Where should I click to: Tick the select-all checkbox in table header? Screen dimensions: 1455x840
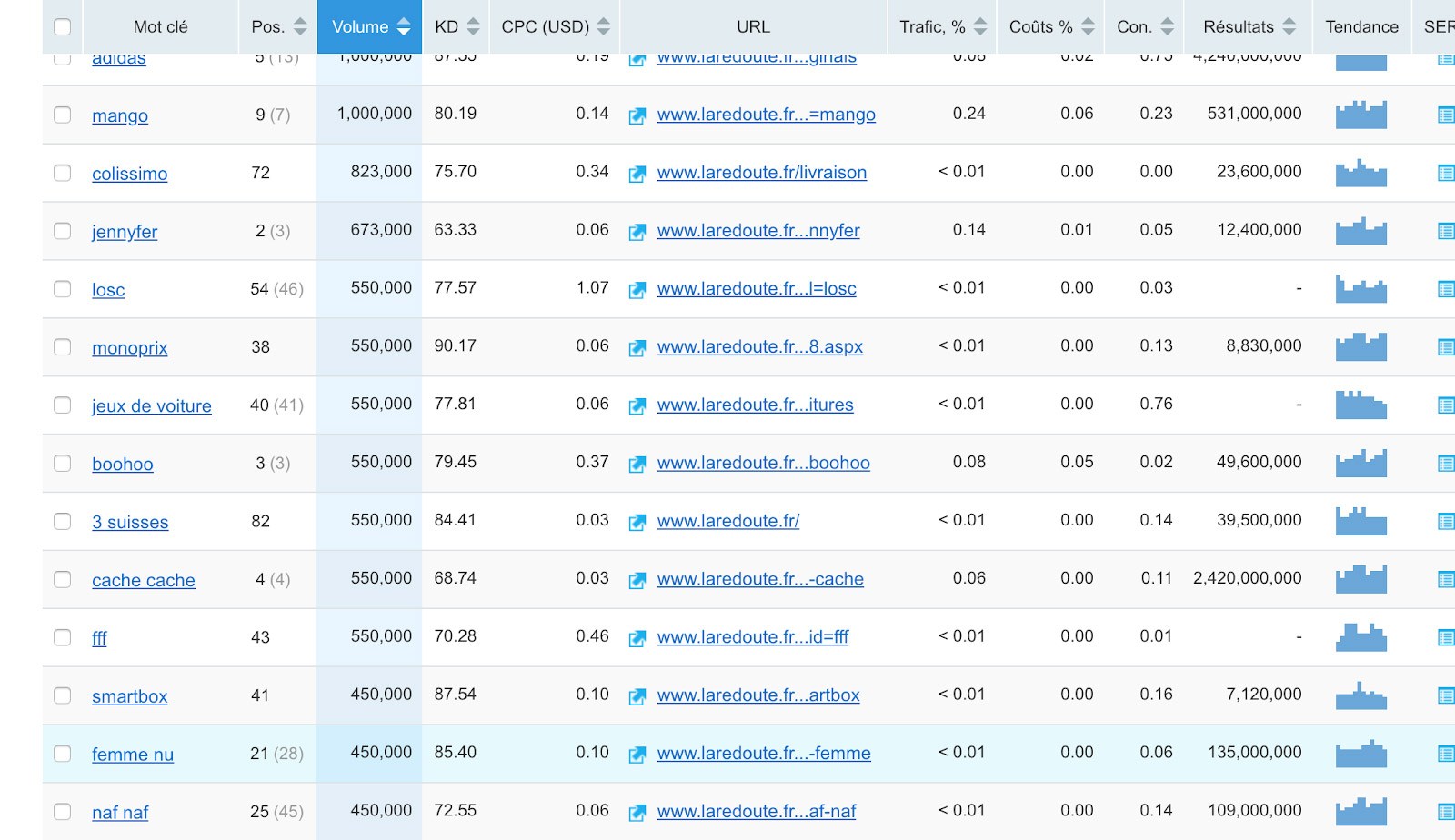point(63,26)
